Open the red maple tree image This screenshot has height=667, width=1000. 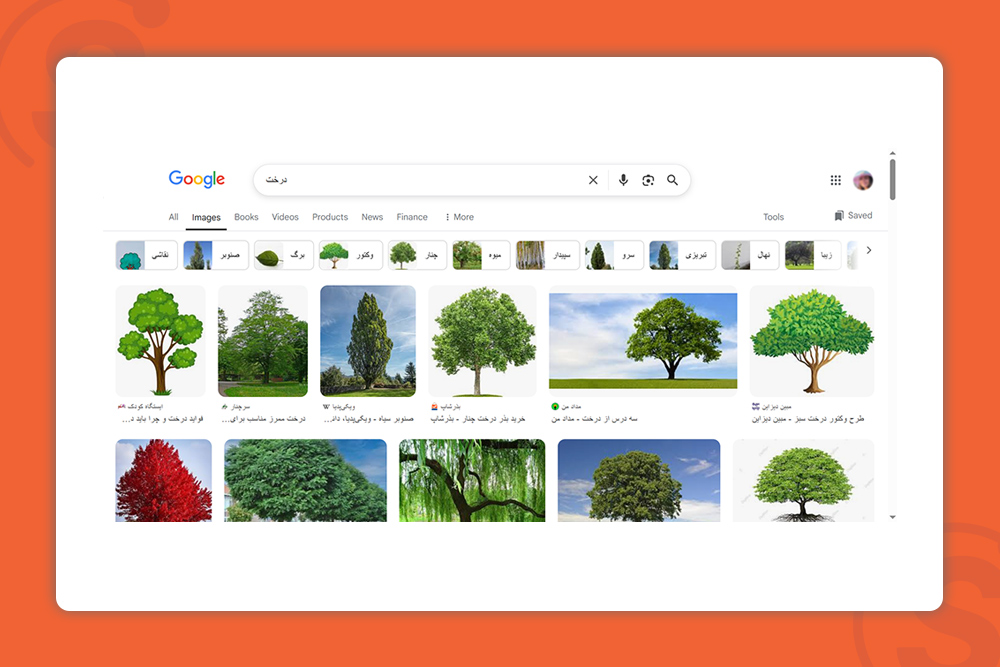point(163,480)
